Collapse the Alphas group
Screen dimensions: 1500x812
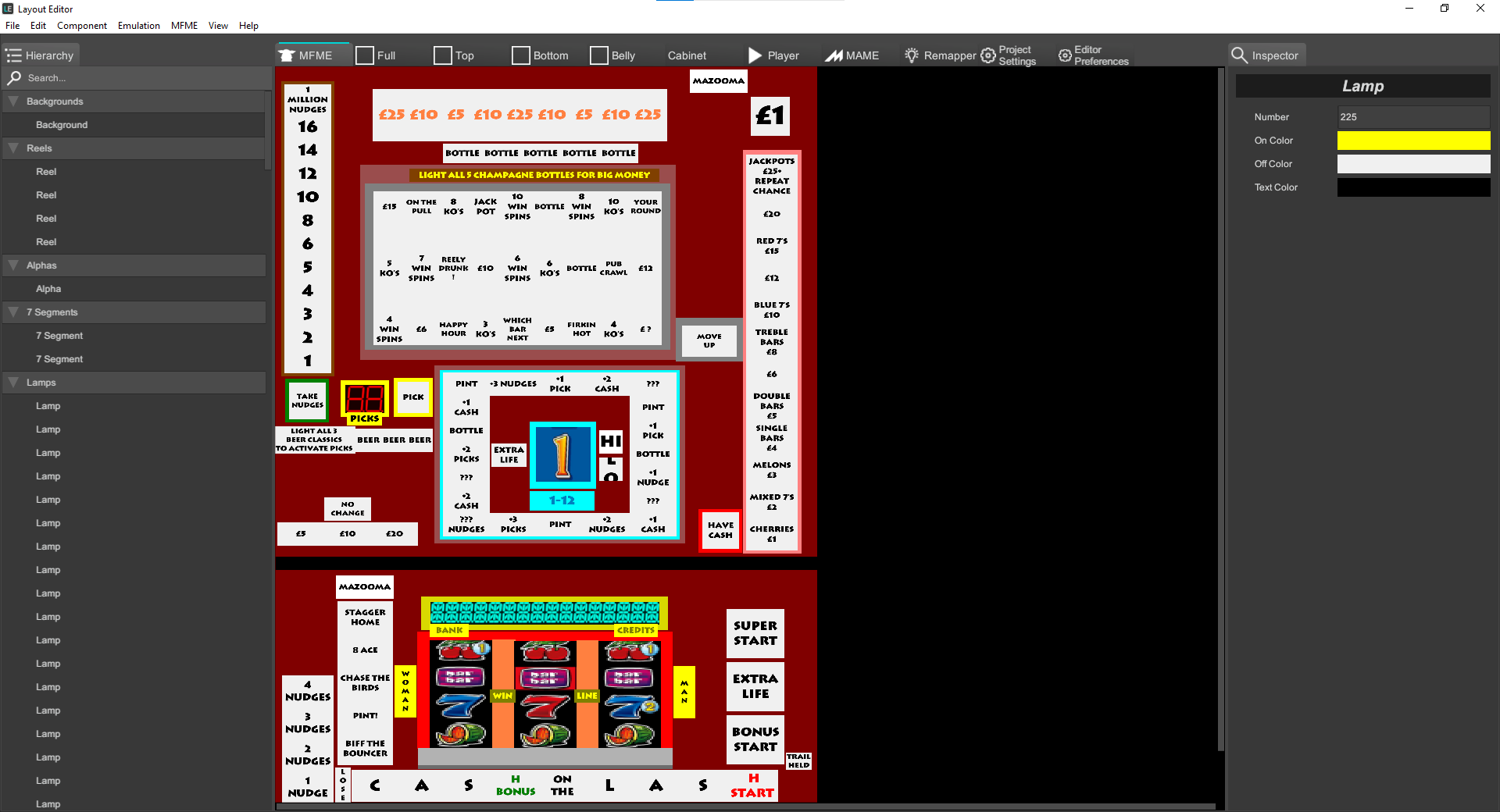pos(13,265)
